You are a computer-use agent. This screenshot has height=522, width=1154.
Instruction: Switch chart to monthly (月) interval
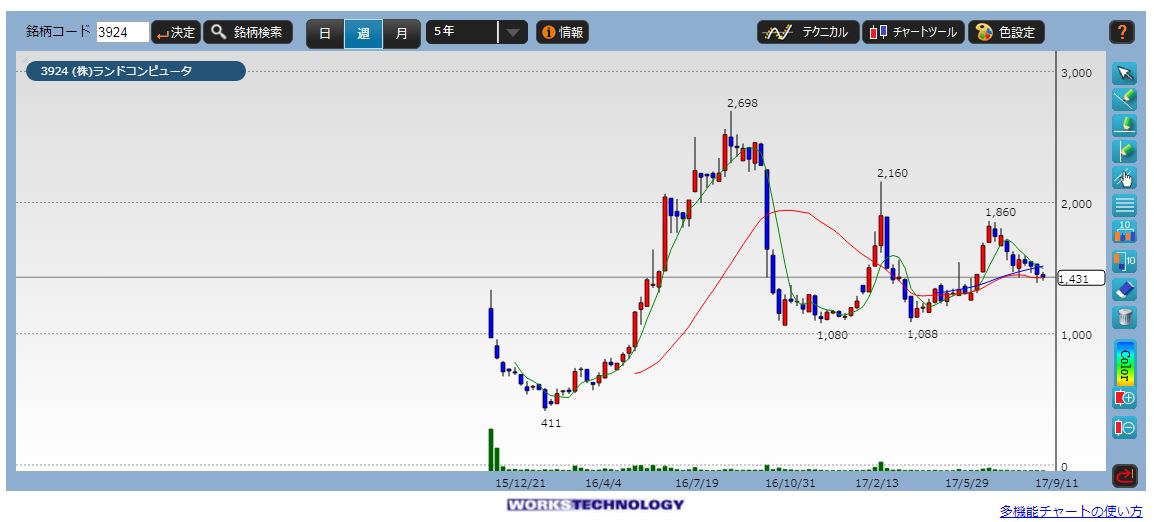401,33
